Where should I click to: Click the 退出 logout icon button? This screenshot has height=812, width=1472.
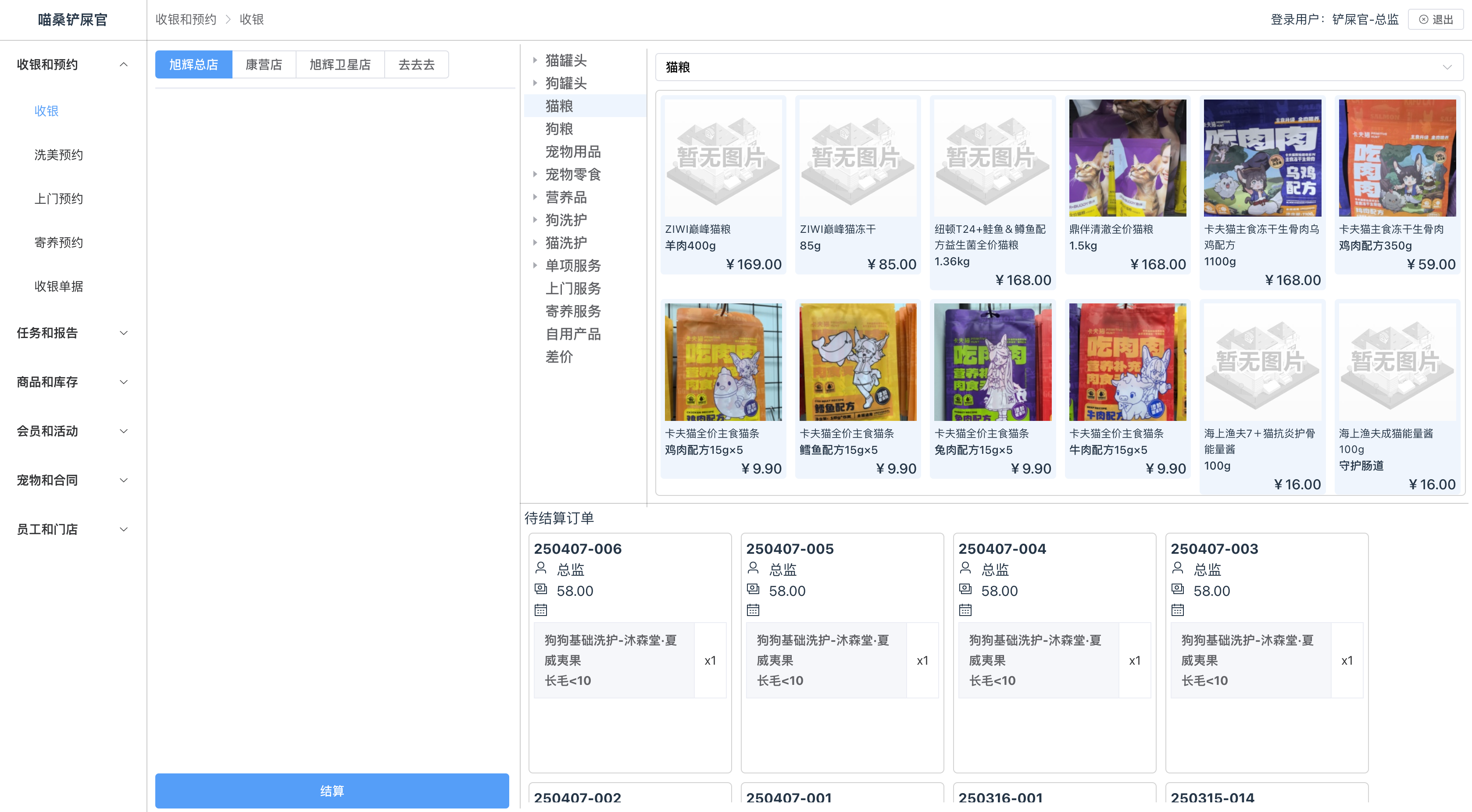(1435, 19)
